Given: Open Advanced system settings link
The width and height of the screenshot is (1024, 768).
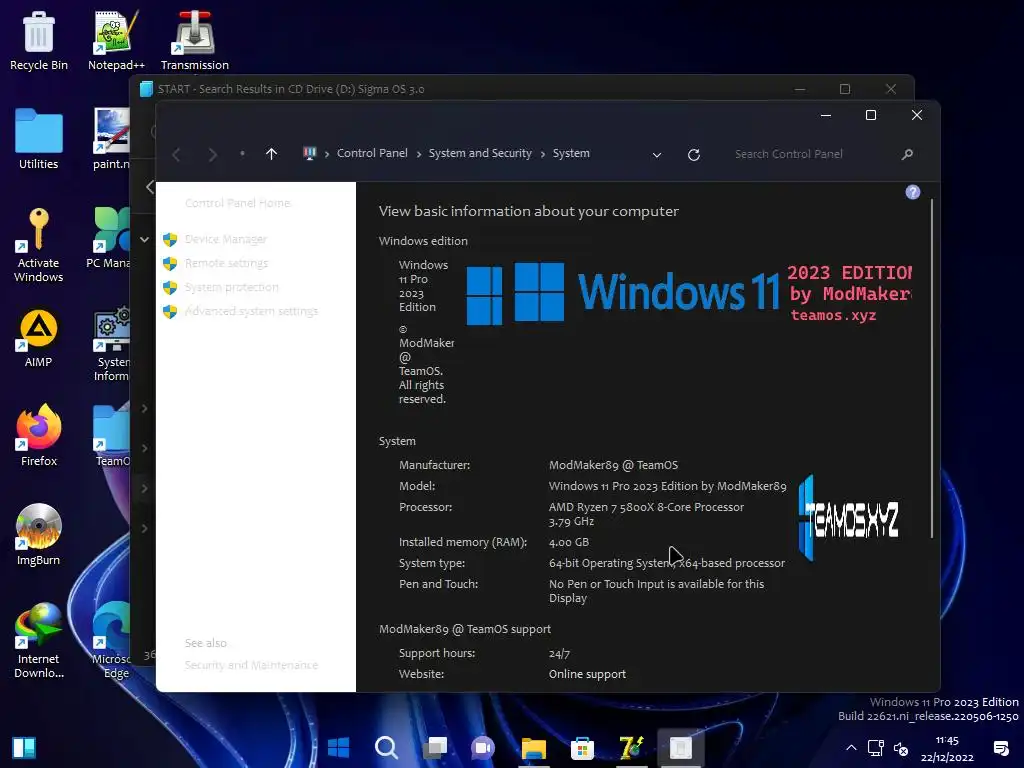Looking at the screenshot, I should pyautogui.click(x=251, y=312).
